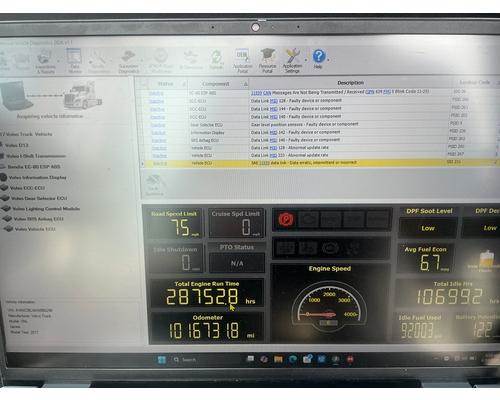The width and height of the screenshot is (500, 400).
Task: Open Application Settings wrench icon
Action: [292, 61]
